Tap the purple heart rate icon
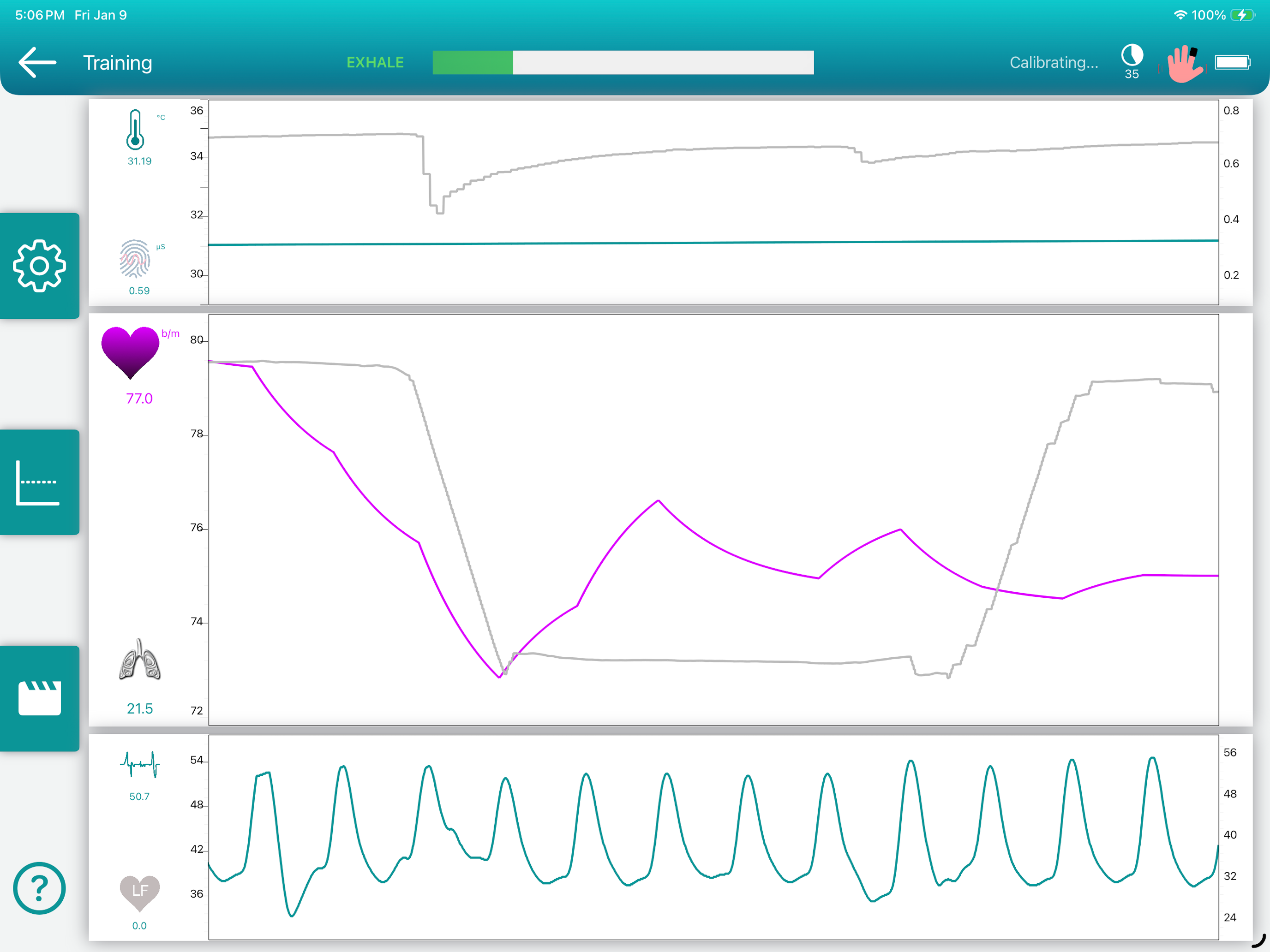The image size is (1270, 952). click(x=130, y=352)
